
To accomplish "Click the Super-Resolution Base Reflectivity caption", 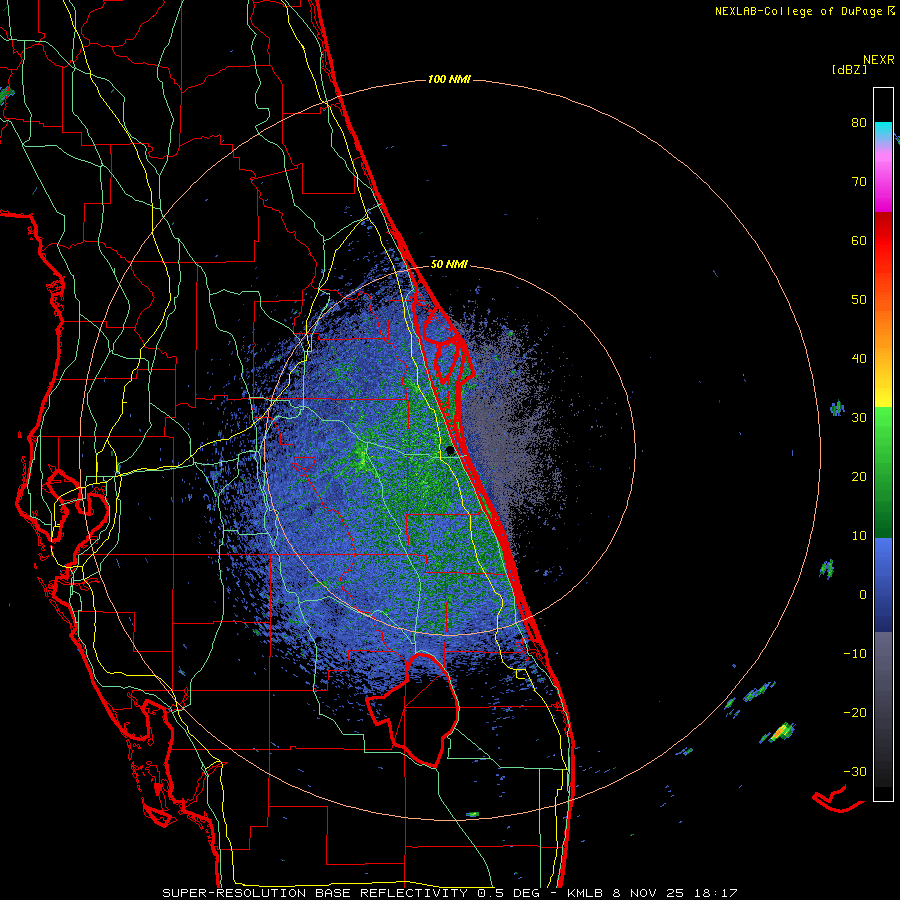I will pyautogui.click(x=450, y=893).
